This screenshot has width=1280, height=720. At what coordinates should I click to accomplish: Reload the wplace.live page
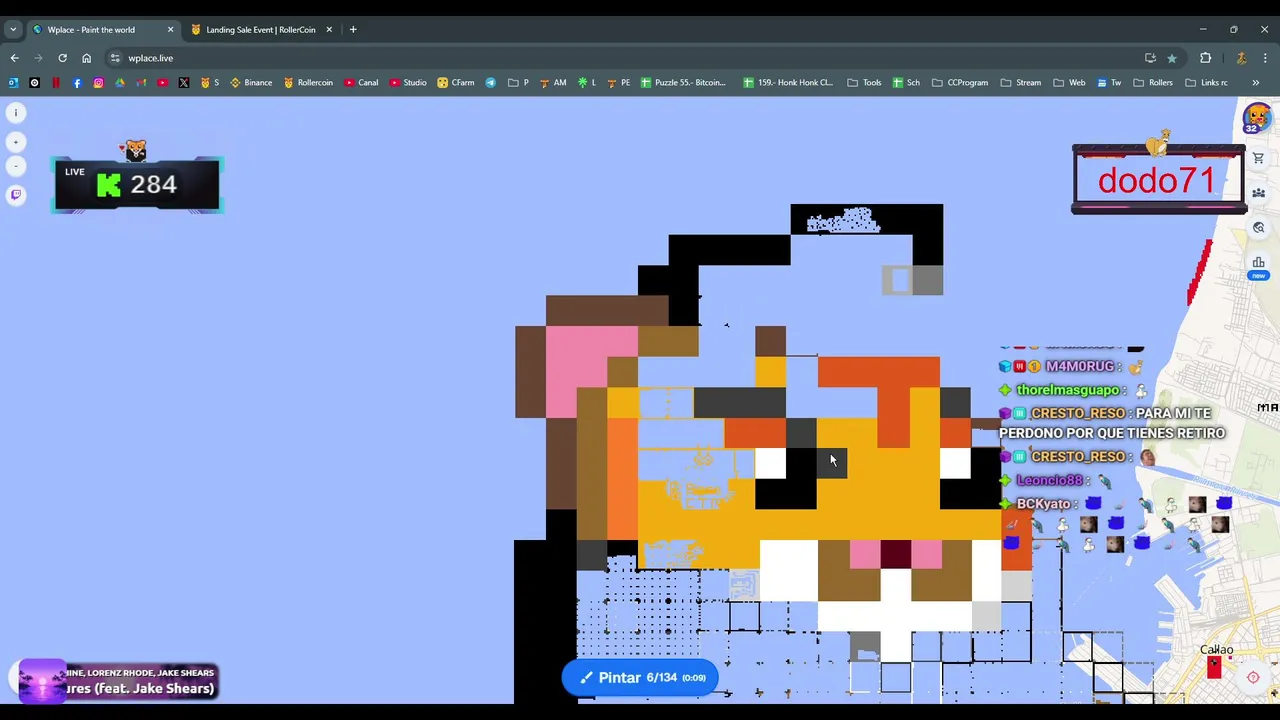[x=62, y=58]
